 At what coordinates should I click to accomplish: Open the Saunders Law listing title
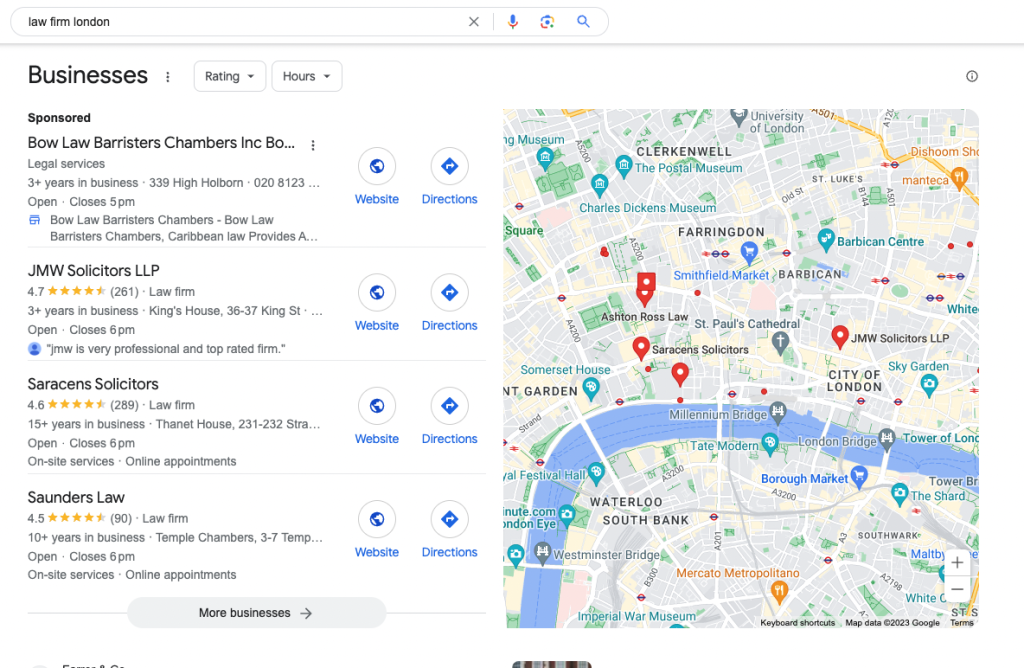click(76, 498)
